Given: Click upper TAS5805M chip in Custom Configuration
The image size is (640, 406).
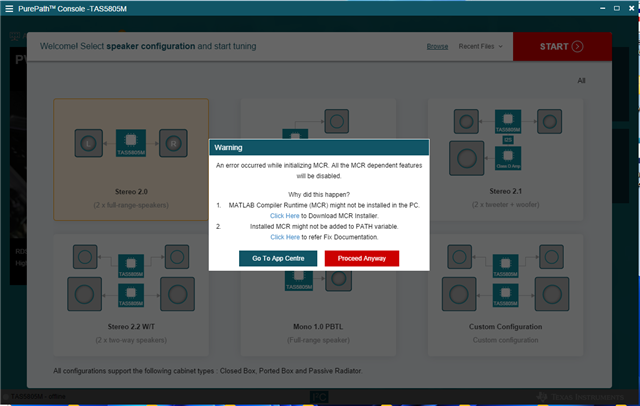Looking at the screenshot, I should pos(505,266).
